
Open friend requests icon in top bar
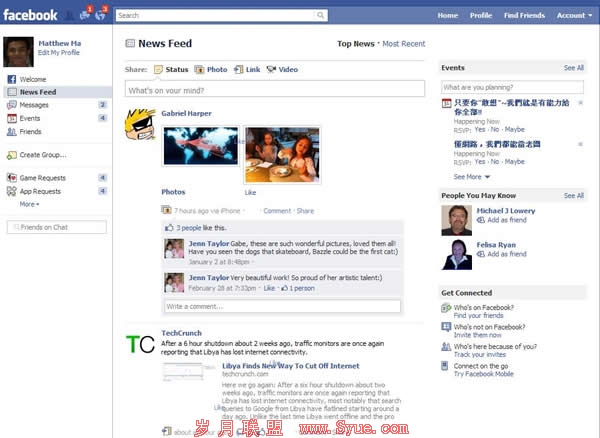point(70,16)
